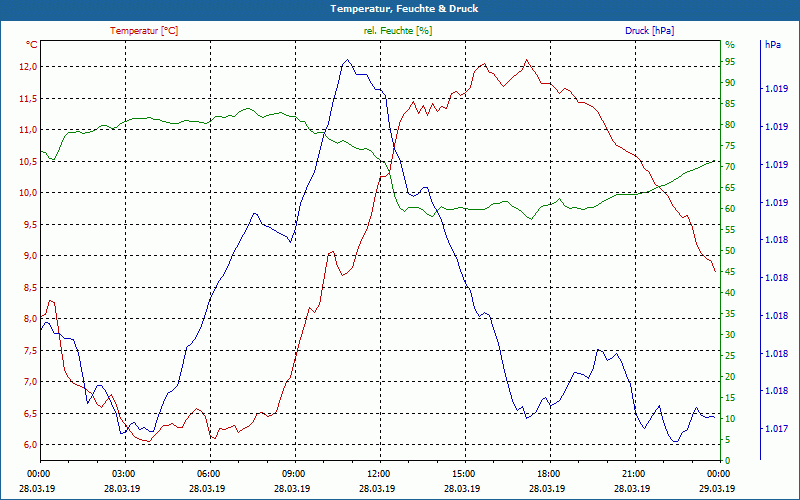Click the chart title Temperatur, Feuchte & Druck
This screenshot has height=500, width=800.
pyautogui.click(x=404, y=9)
